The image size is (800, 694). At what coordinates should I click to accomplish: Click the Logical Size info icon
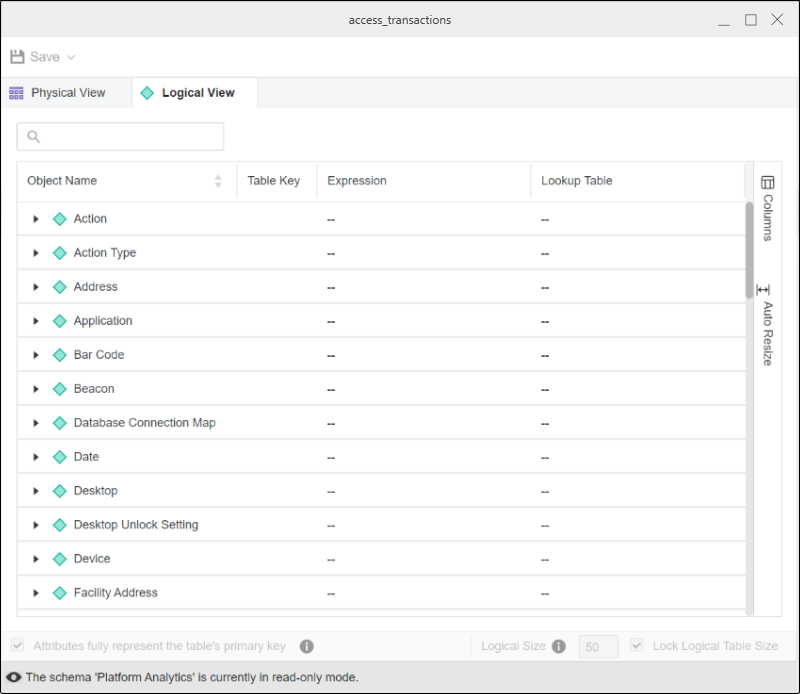coord(559,646)
